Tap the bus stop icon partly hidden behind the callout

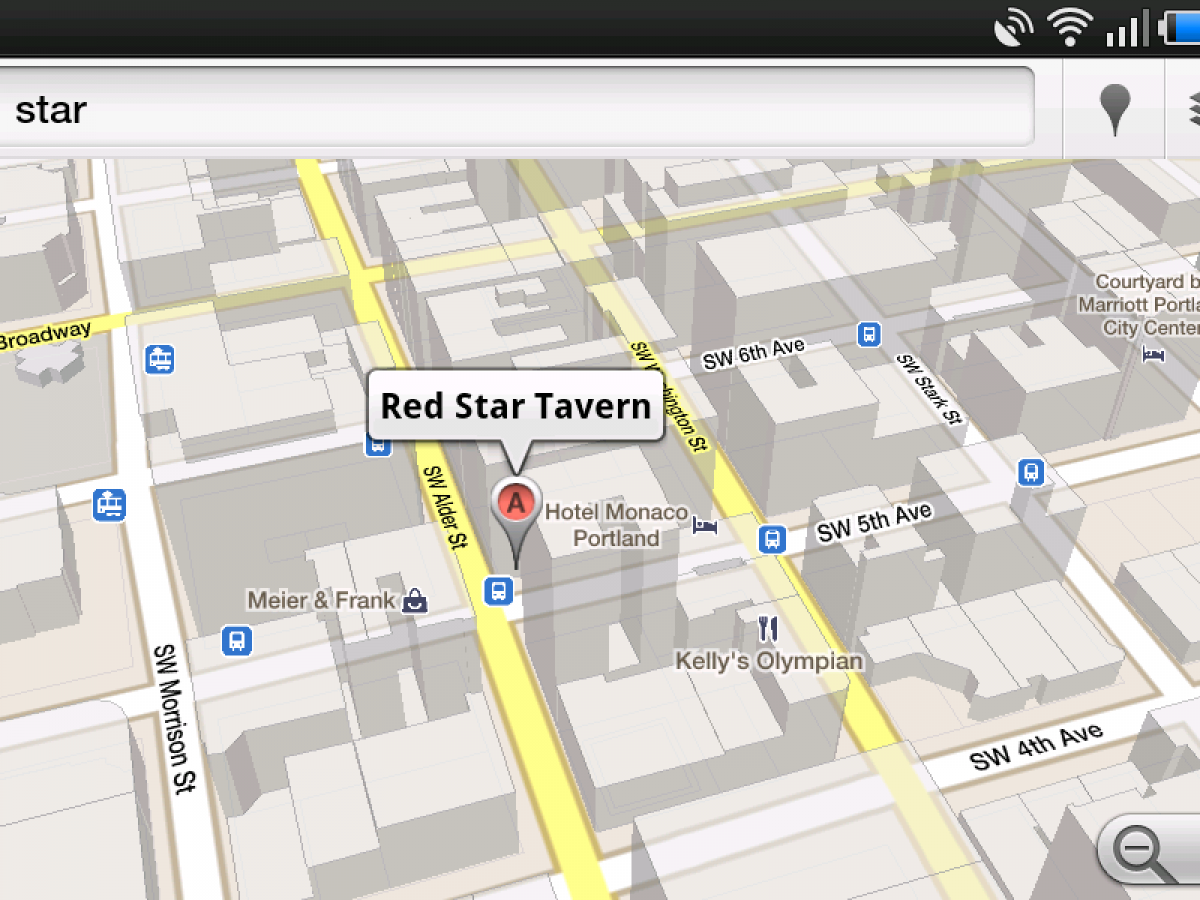pyautogui.click(x=378, y=444)
